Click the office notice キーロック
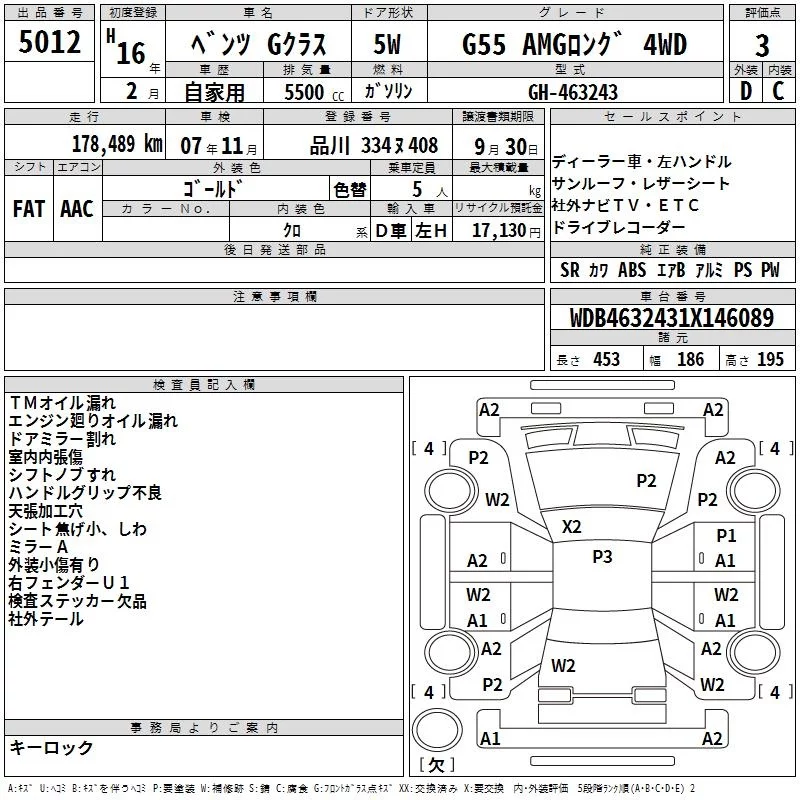 pyautogui.click(x=51, y=747)
